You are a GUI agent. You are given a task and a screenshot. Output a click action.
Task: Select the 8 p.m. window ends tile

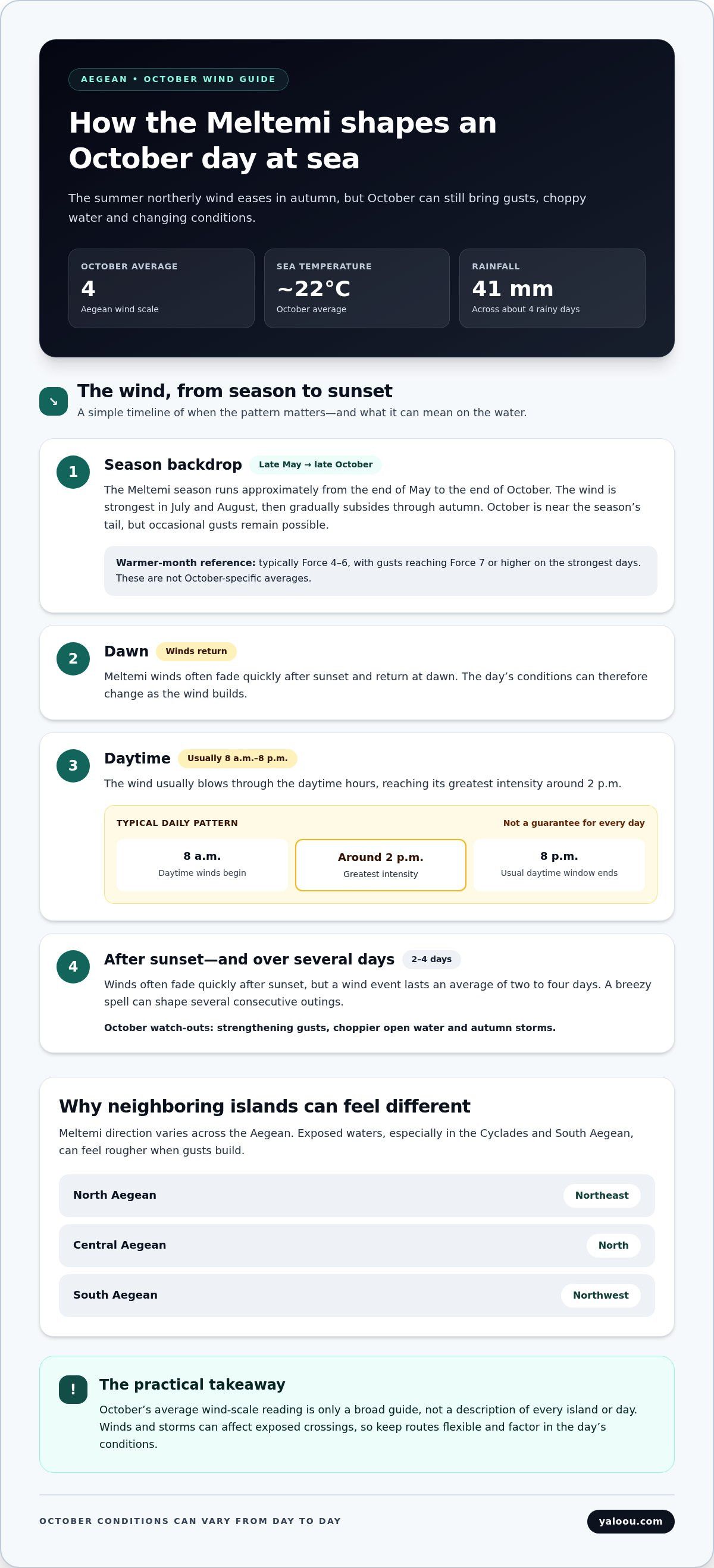559,865
